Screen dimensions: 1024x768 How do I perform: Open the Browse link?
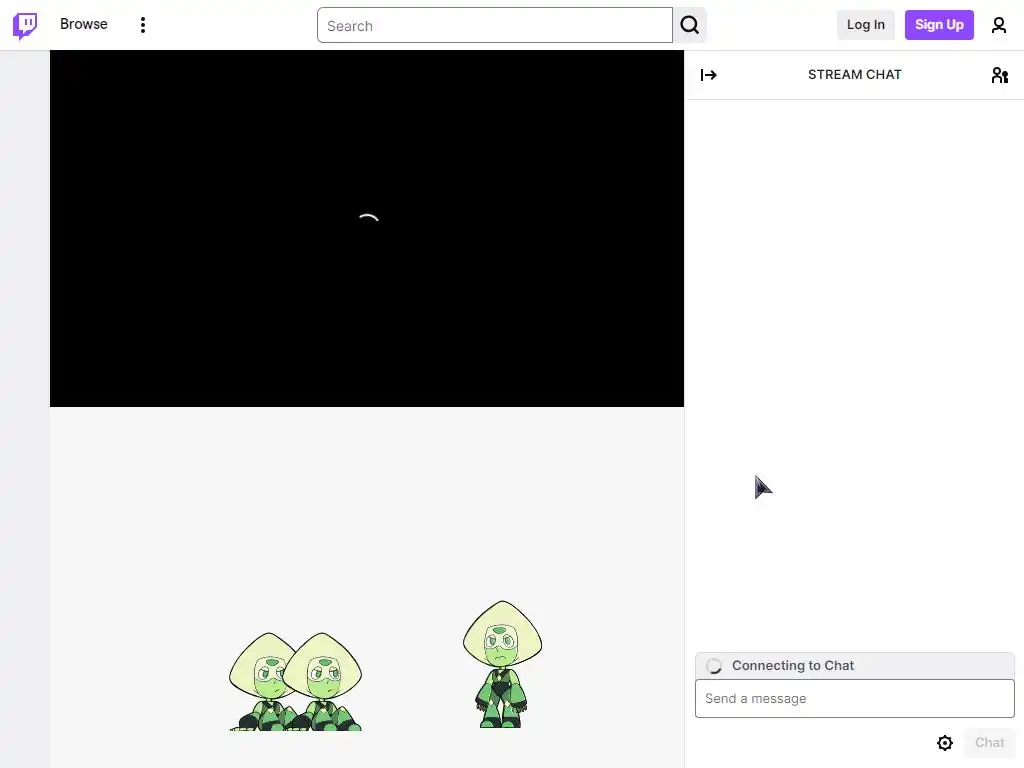click(x=84, y=24)
